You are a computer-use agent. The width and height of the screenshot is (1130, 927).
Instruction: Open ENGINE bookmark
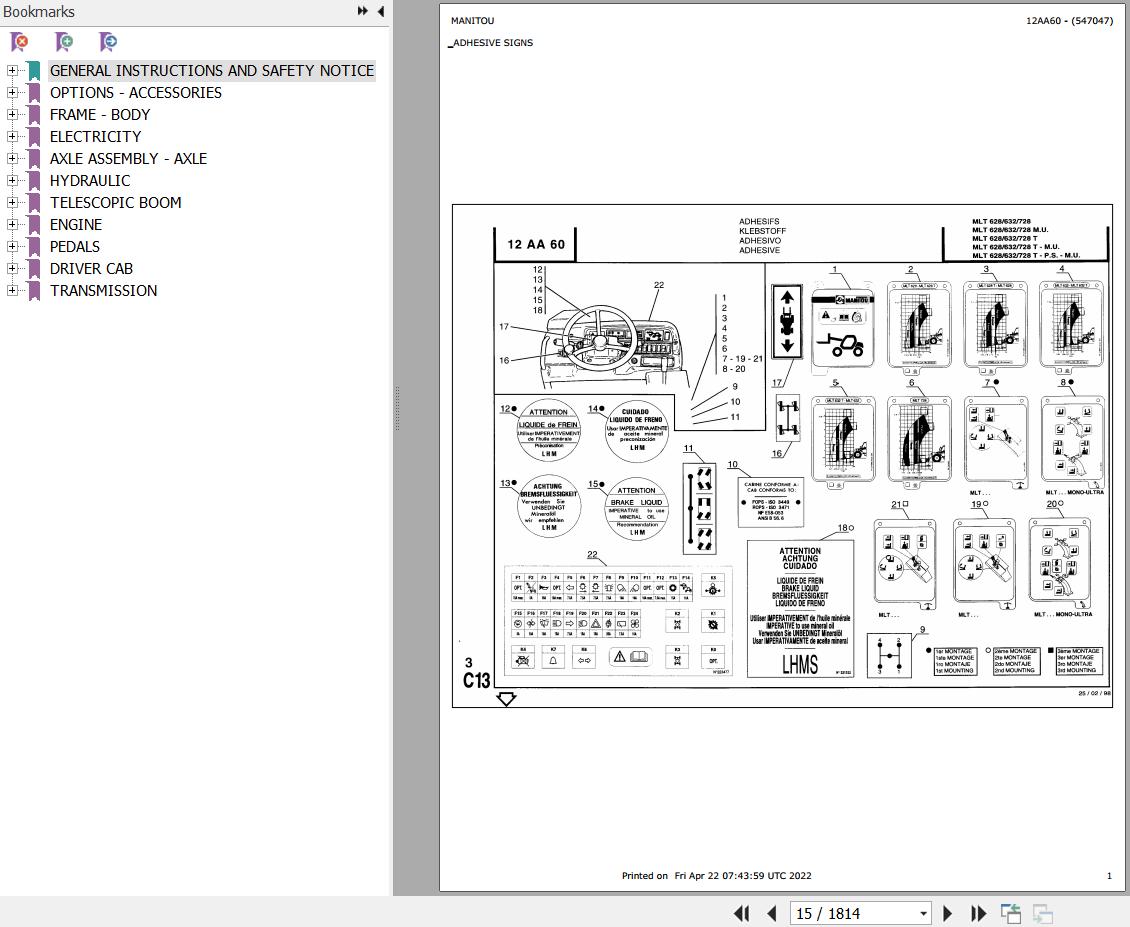coord(76,224)
